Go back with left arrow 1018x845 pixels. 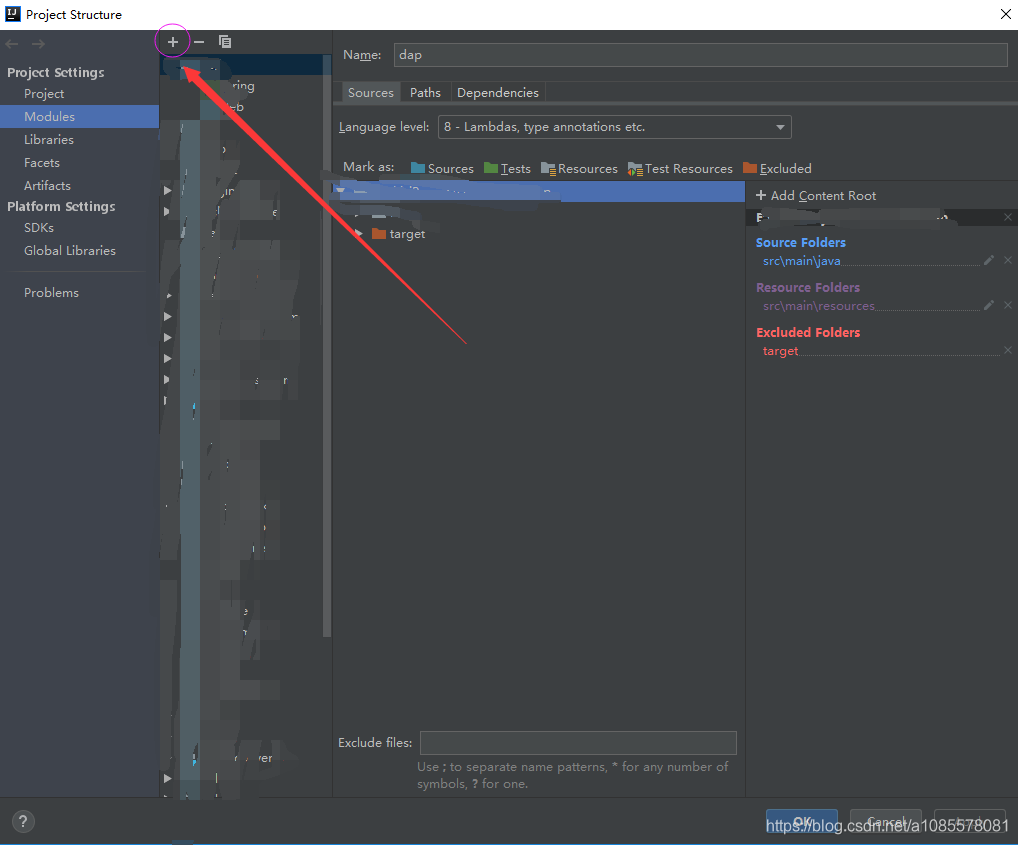click(12, 43)
